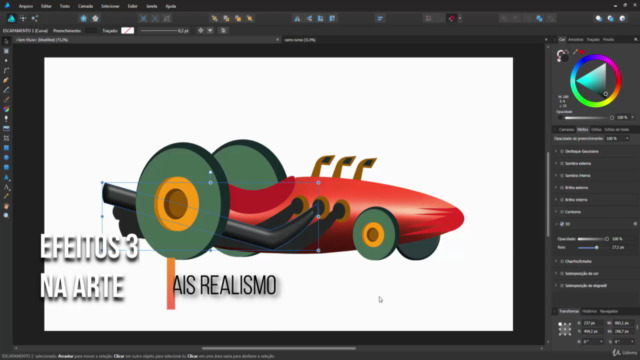Pick the eyedropper color picker icon
This screenshot has width=640, height=360.
click(x=575, y=52)
